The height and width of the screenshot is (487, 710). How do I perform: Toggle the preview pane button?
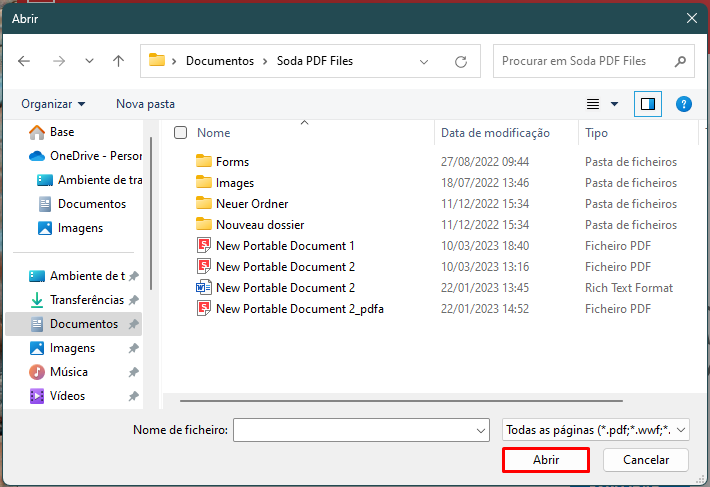click(648, 104)
